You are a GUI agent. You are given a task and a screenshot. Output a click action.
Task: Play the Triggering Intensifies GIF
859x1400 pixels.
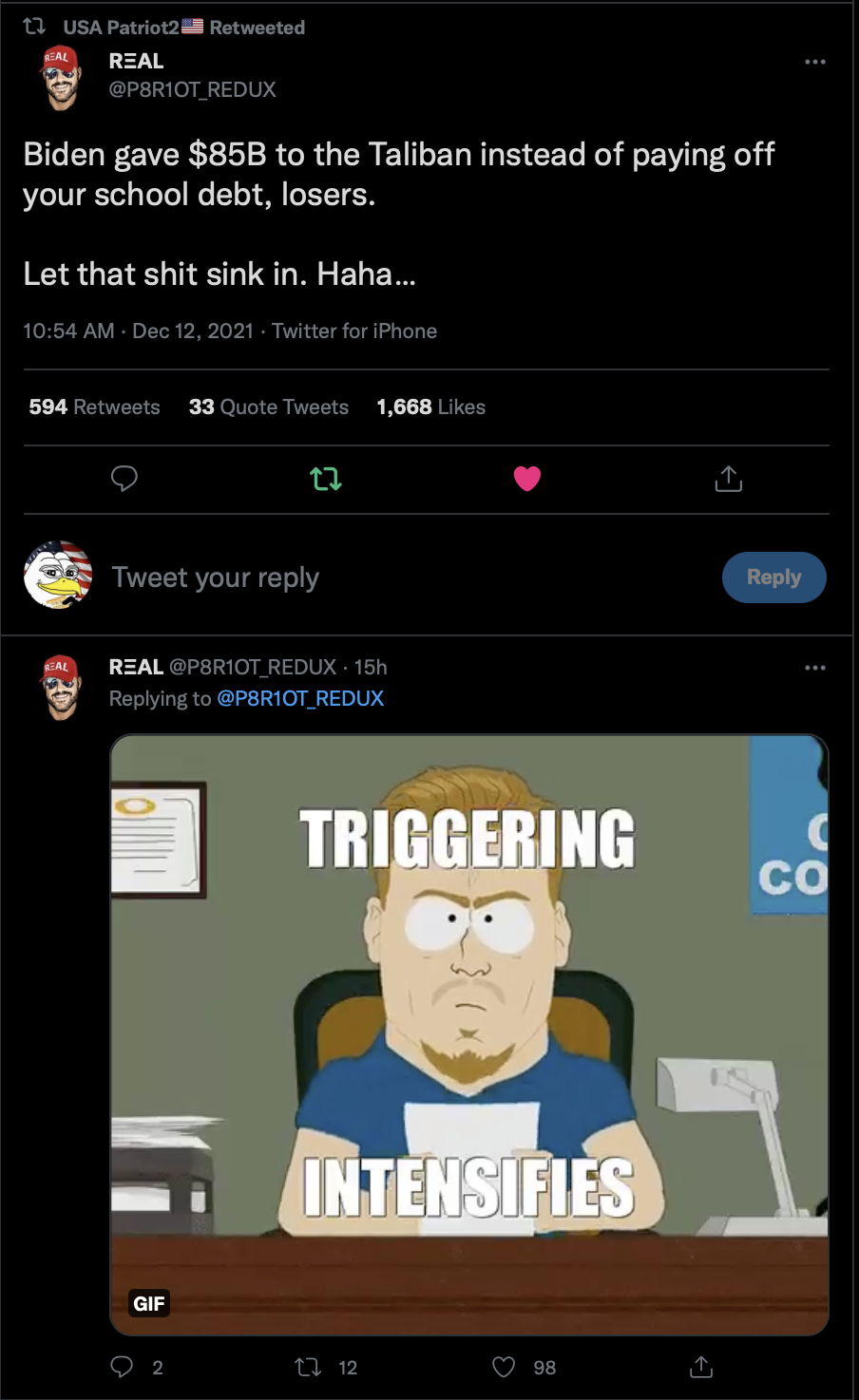tap(469, 1034)
